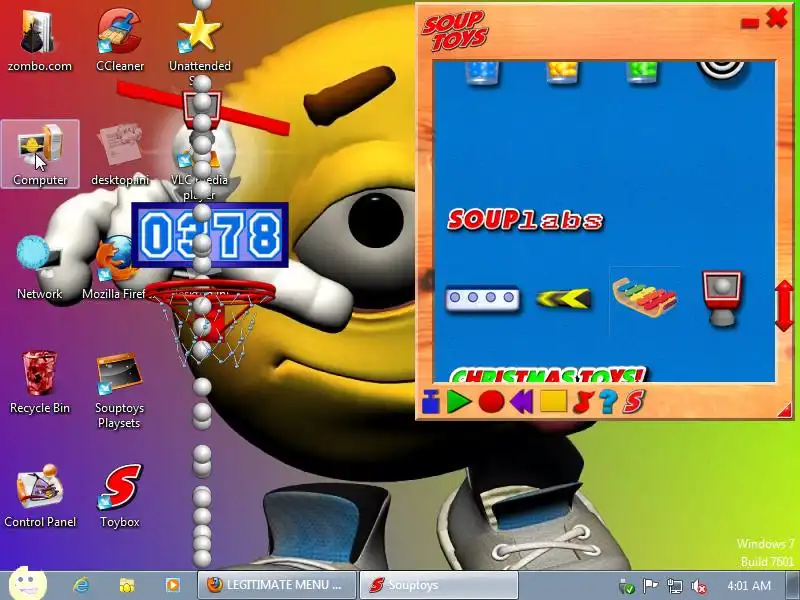The height and width of the screenshot is (600, 800).
Task: Click the green play button in Souptoys
Action: 458,402
